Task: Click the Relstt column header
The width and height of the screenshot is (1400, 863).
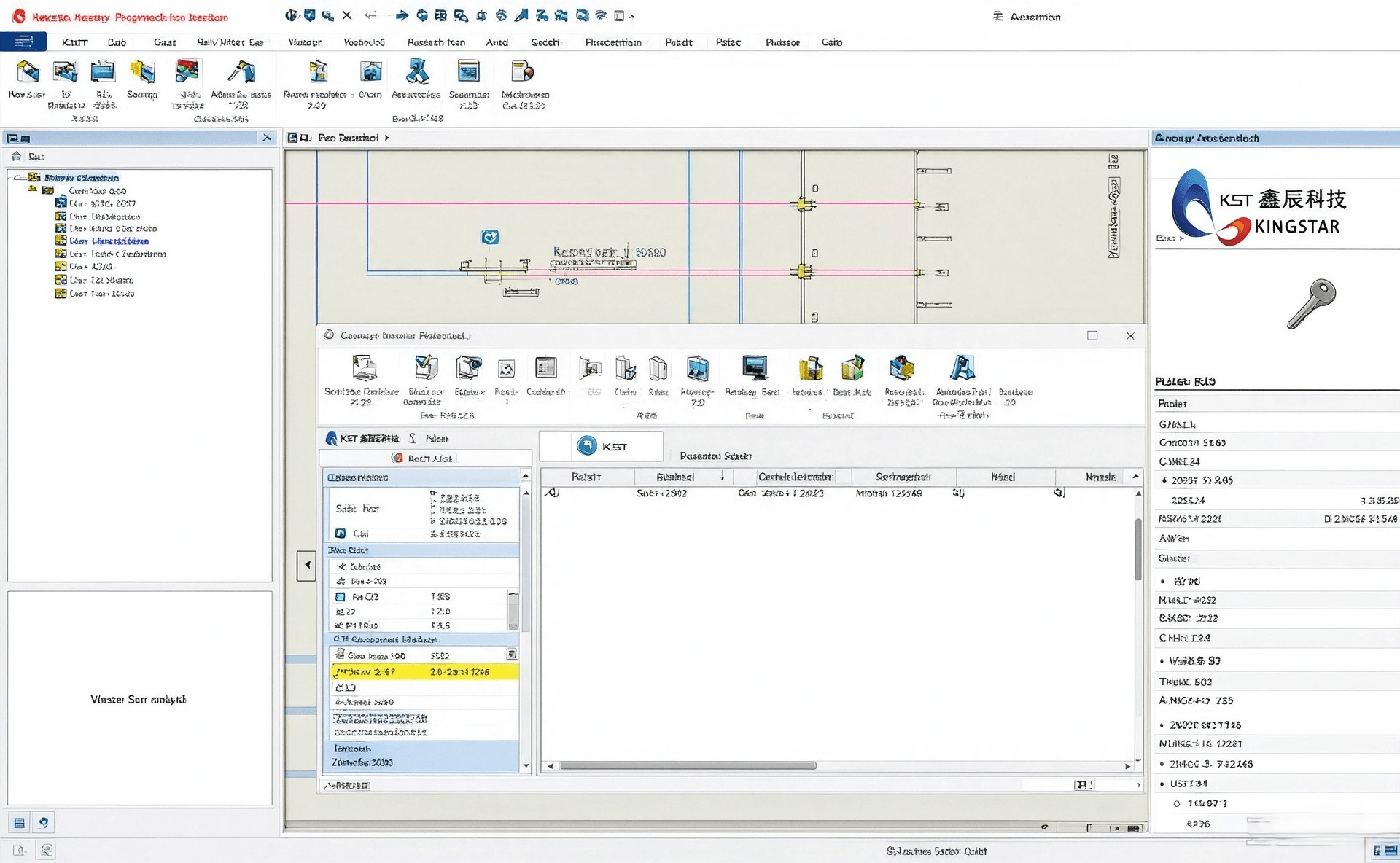Action: [586, 477]
